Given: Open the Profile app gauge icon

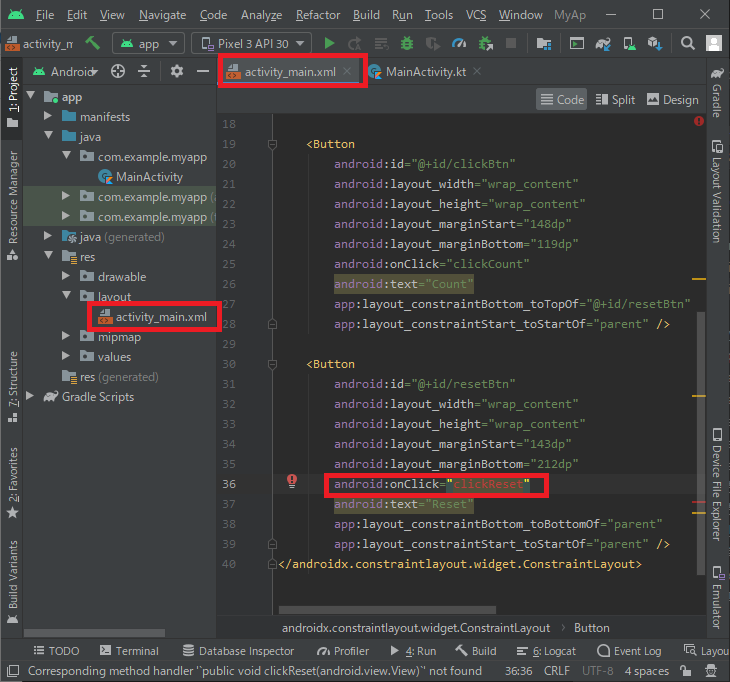Looking at the screenshot, I should (459, 43).
